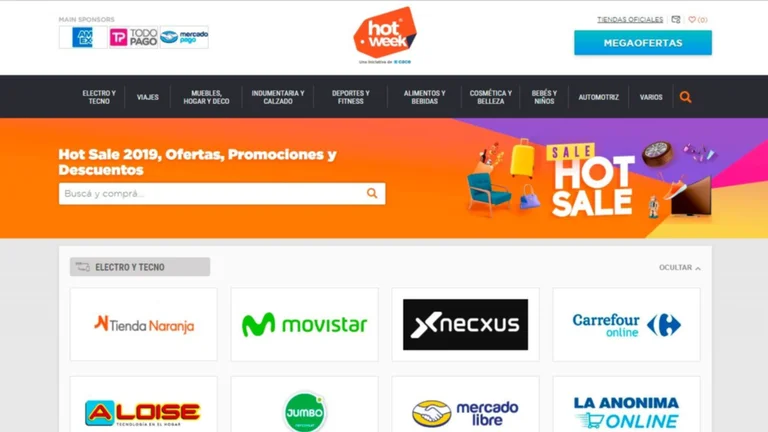The image size is (768, 432).
Task: Click the orange search icon in navigation bar
Action: [x=685, y=97]
